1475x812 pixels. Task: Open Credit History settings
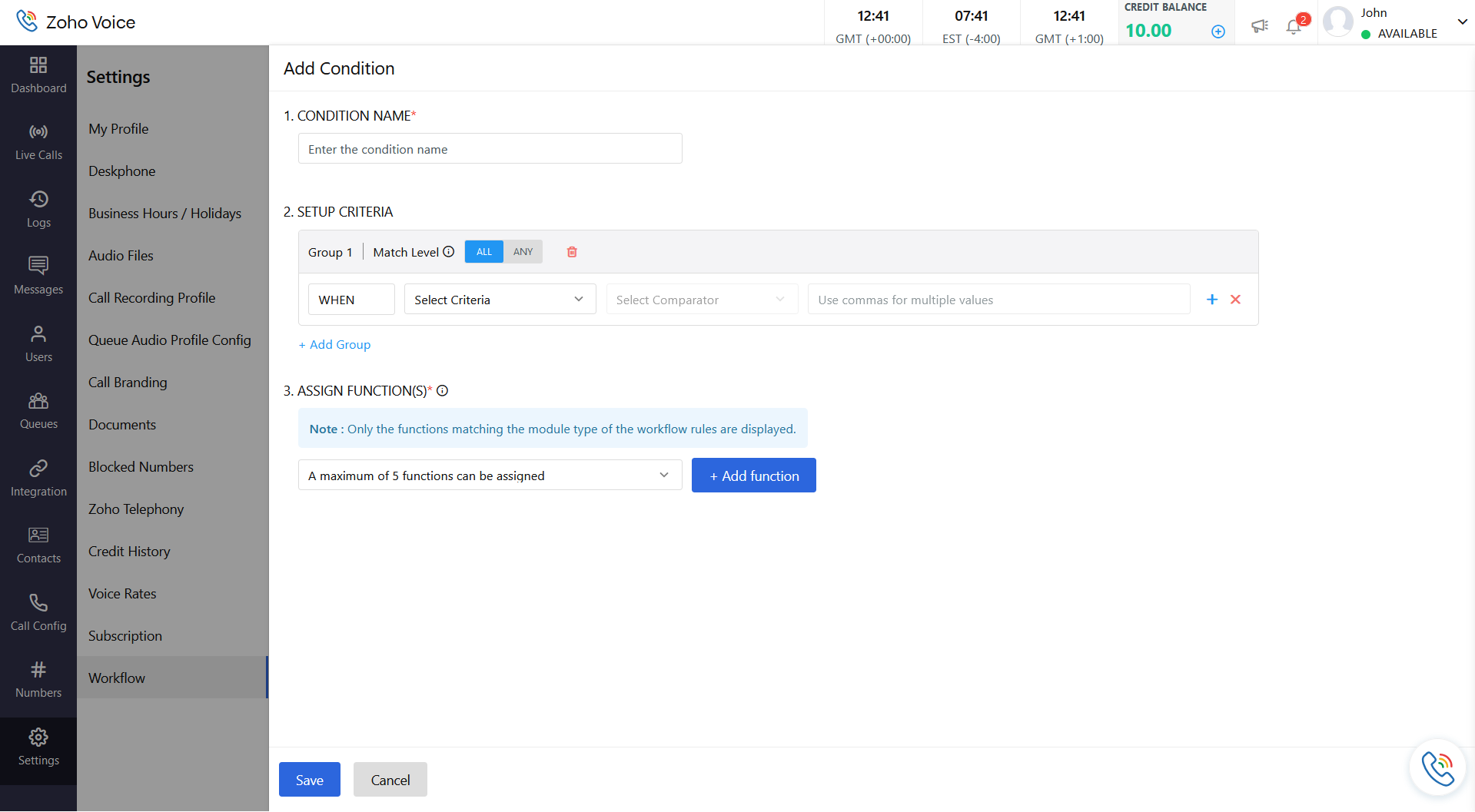click(129, 552)
